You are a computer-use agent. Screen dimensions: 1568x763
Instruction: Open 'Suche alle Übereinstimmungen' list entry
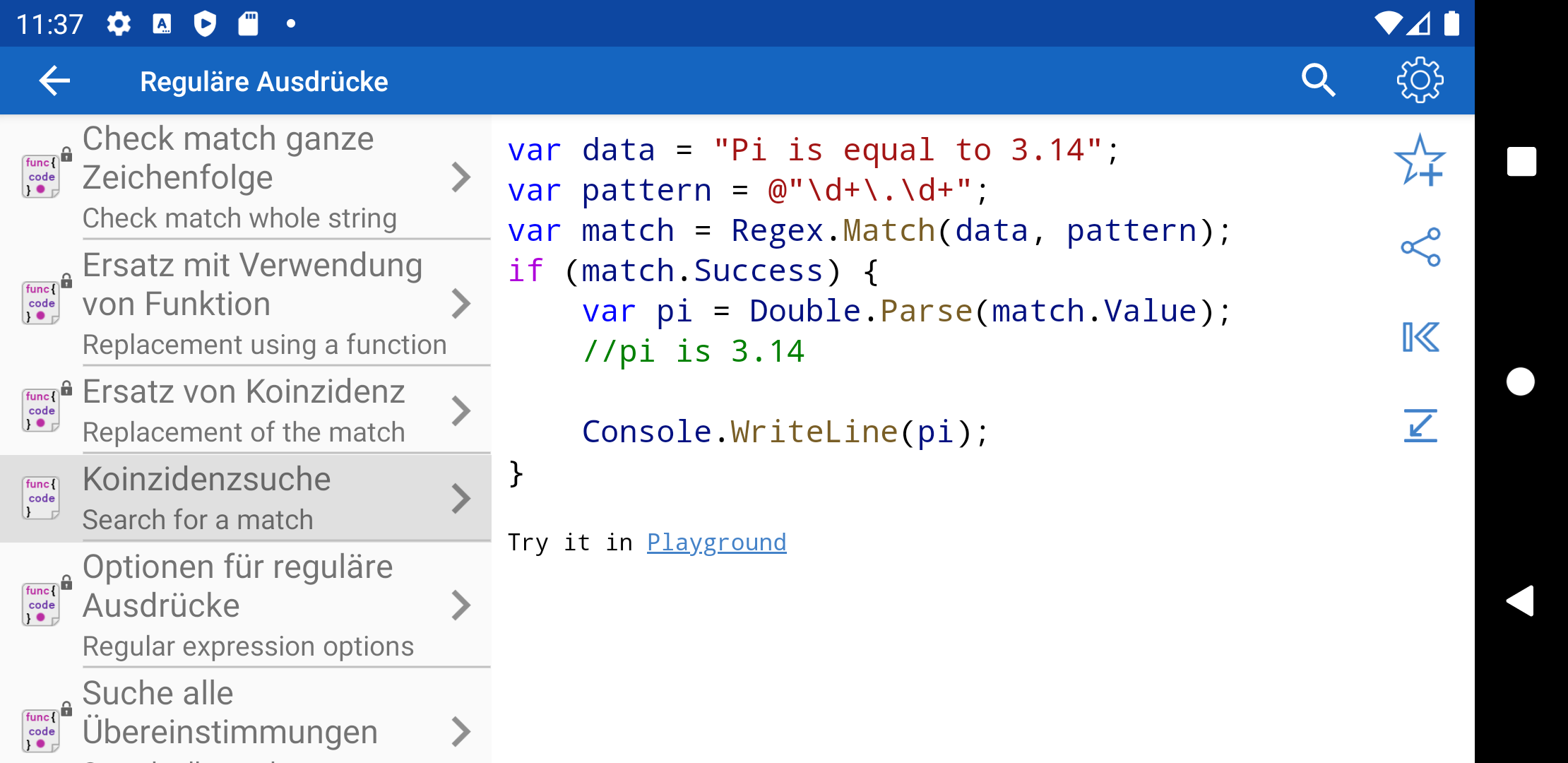245,716
